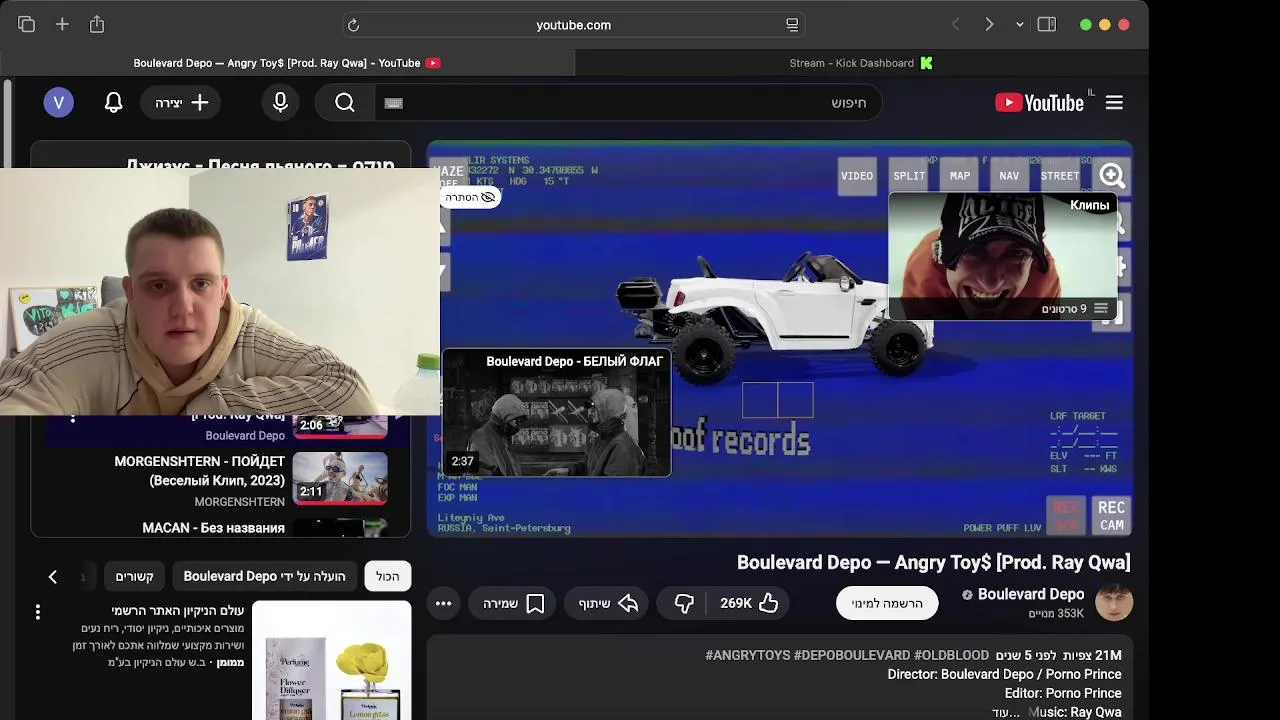Viewport: 1280px width, 720px height.
Task: Open Boulevard Depo channel avatar
Action: point(1114,603)
